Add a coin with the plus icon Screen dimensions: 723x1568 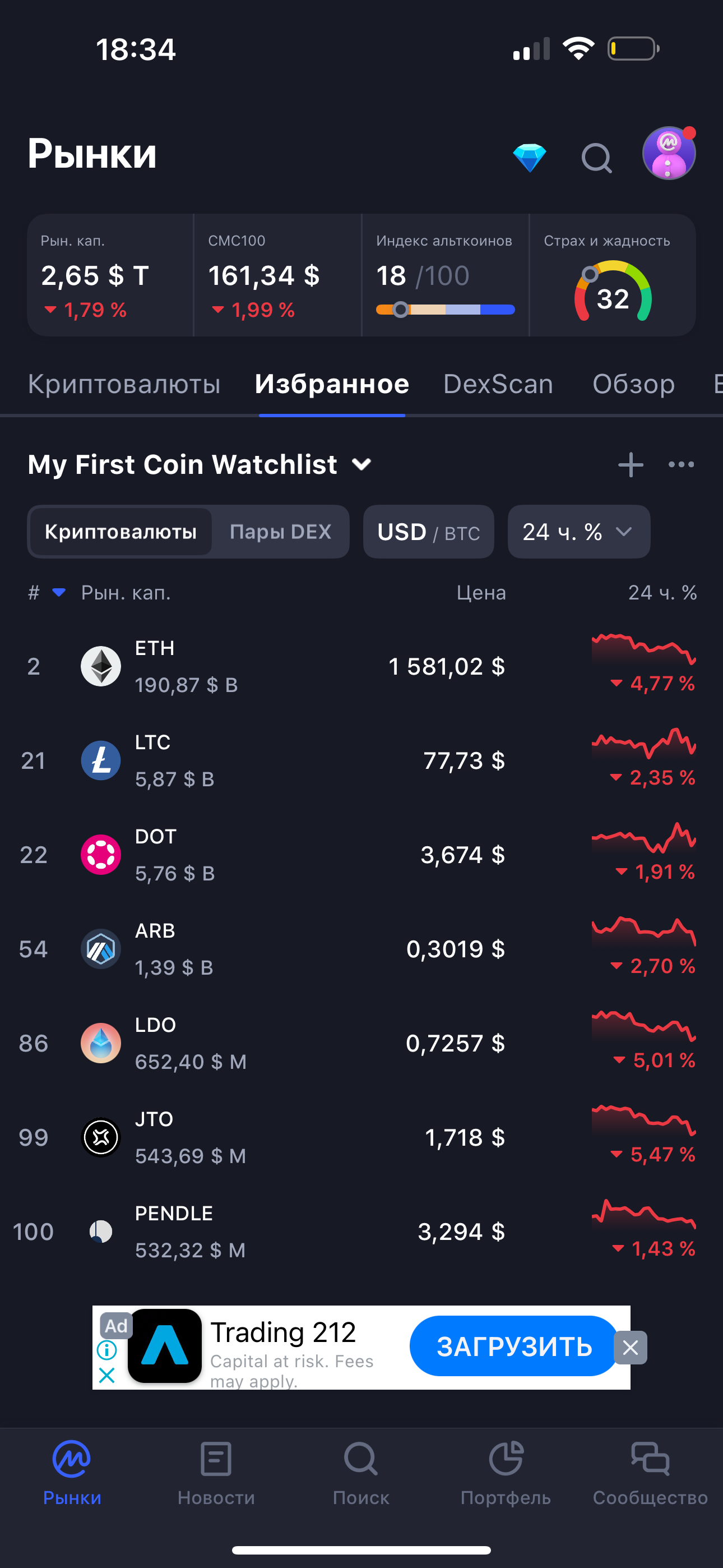tap(631, 464)
